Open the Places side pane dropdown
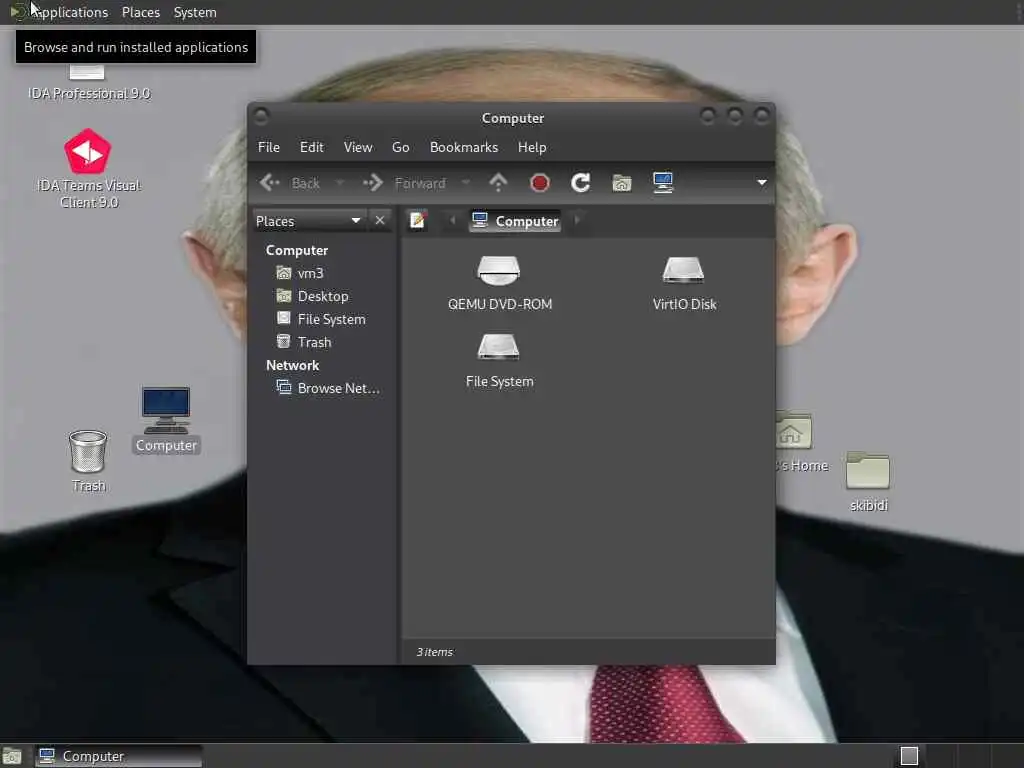The image size is (1024, 768). pyautogui.click(x=308, y=221)
